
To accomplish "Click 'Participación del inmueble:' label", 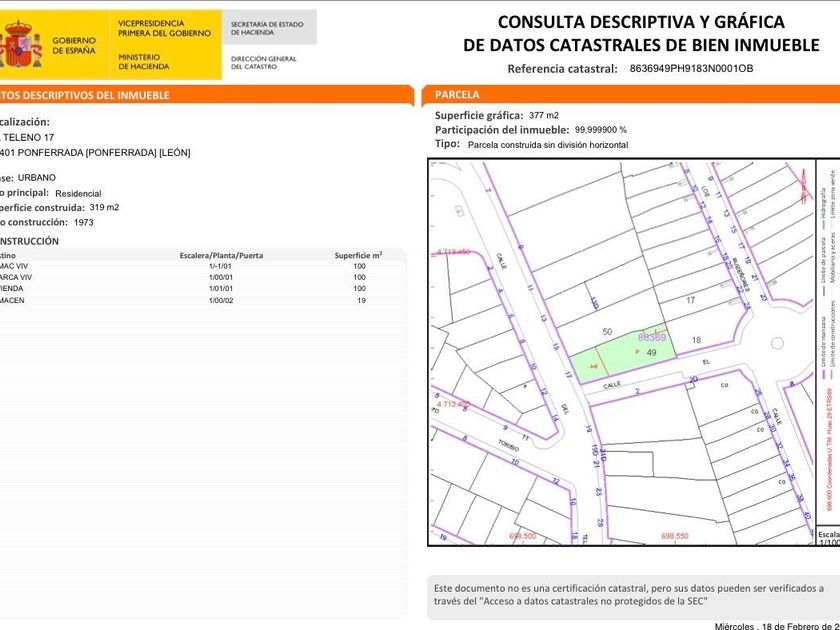I will pyautogui.click(x=502, y=130).
